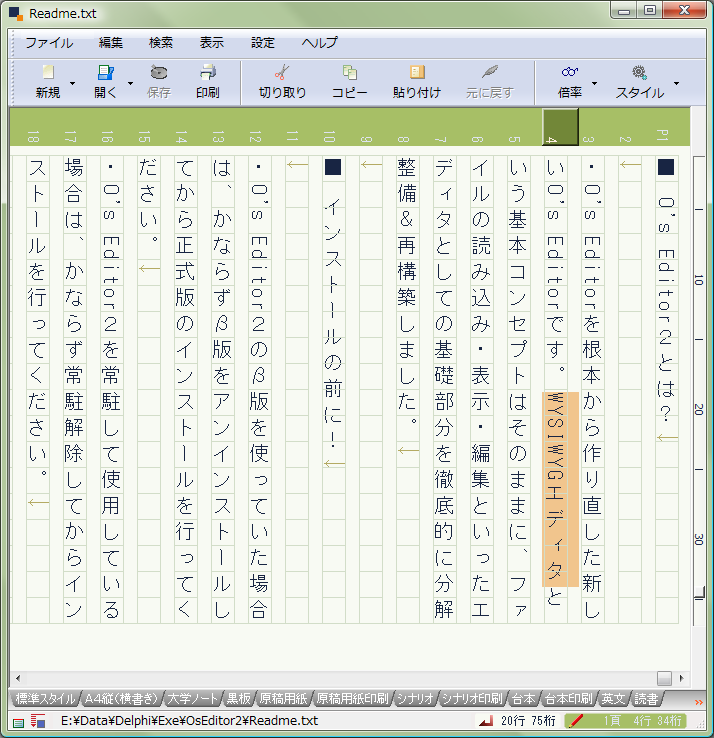
Task: Click the highlighted WYSIWYGエディタ selection
Action: pyautogui.click(x=560, y=489)
